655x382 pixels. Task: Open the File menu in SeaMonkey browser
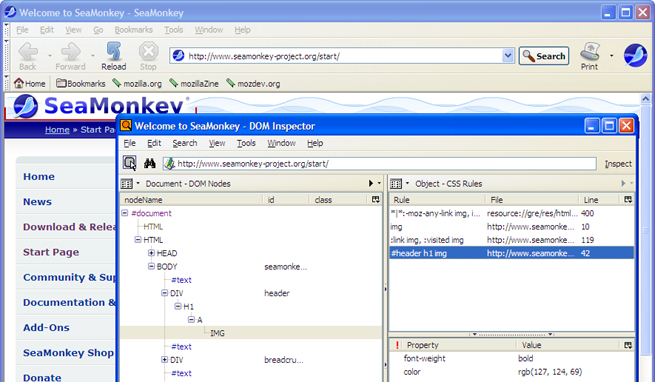pyautogui.click(x=22, y=30)
